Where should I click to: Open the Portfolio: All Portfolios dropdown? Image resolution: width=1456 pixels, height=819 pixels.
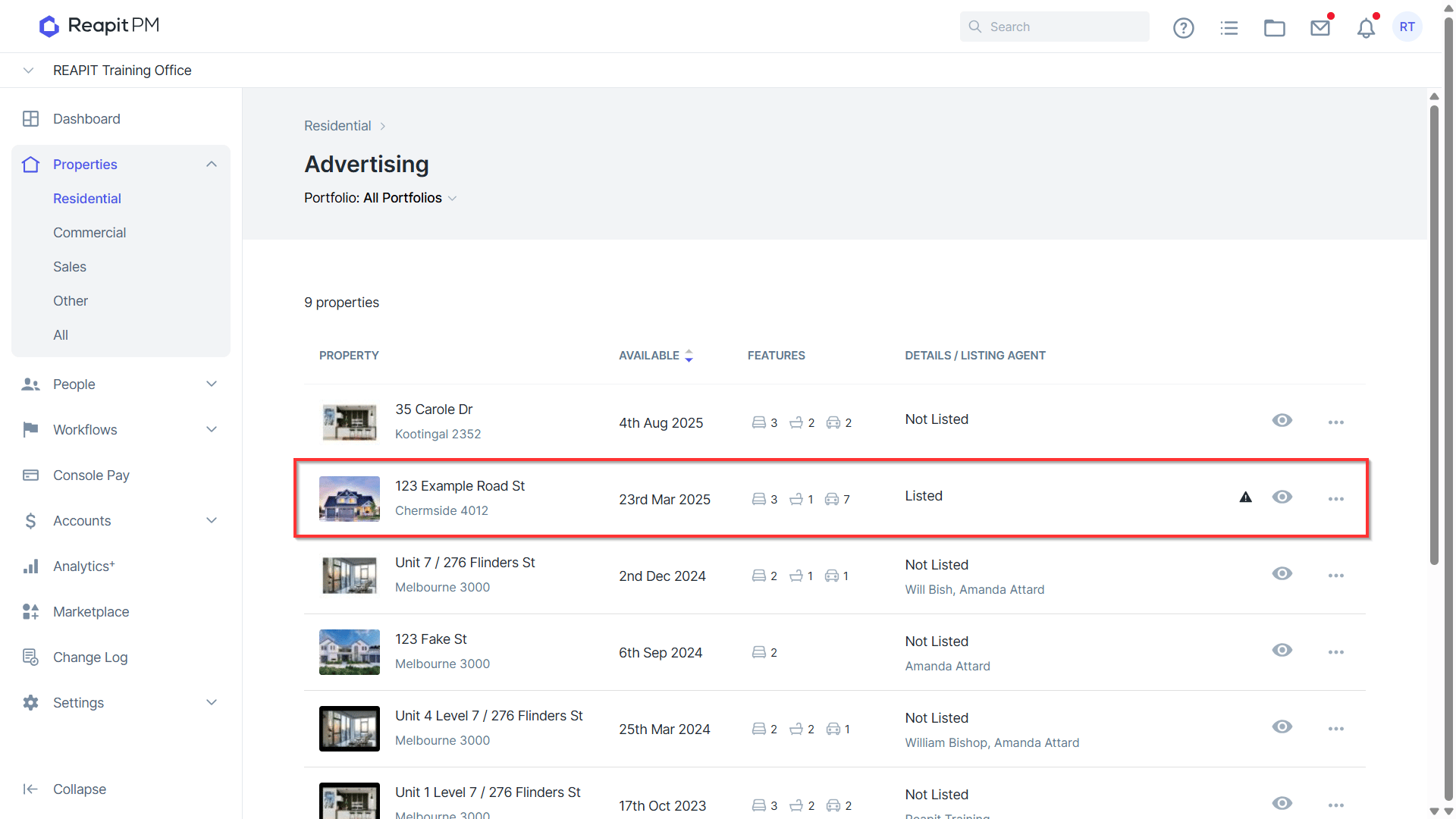tap(380, 198)
